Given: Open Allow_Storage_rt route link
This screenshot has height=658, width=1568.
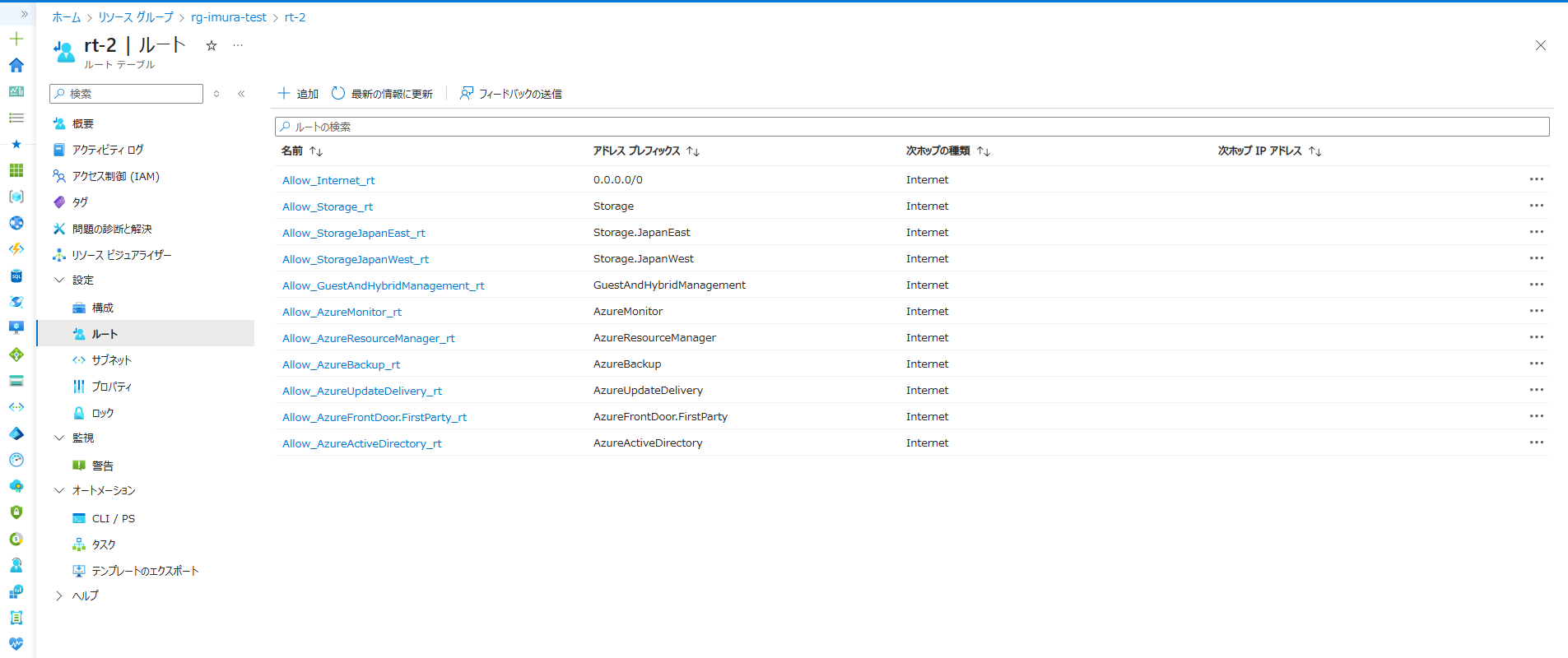Looking at the screenshot, I should coord(328,206).
